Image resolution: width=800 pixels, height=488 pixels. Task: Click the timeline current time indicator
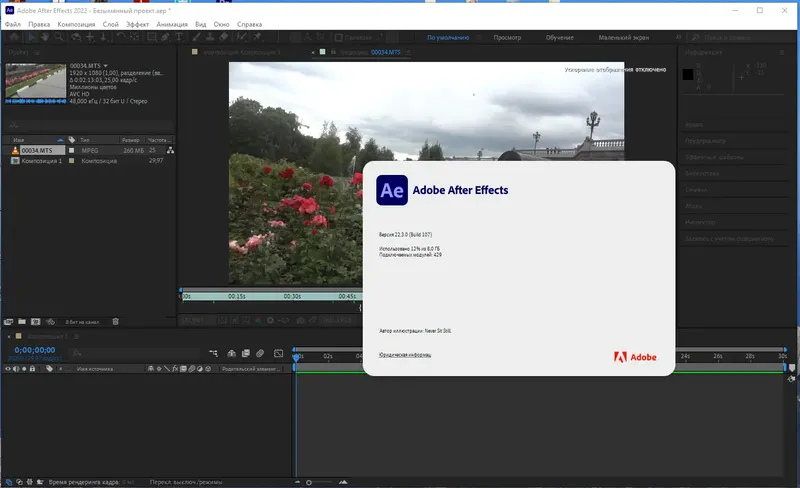tap(296, 358)
